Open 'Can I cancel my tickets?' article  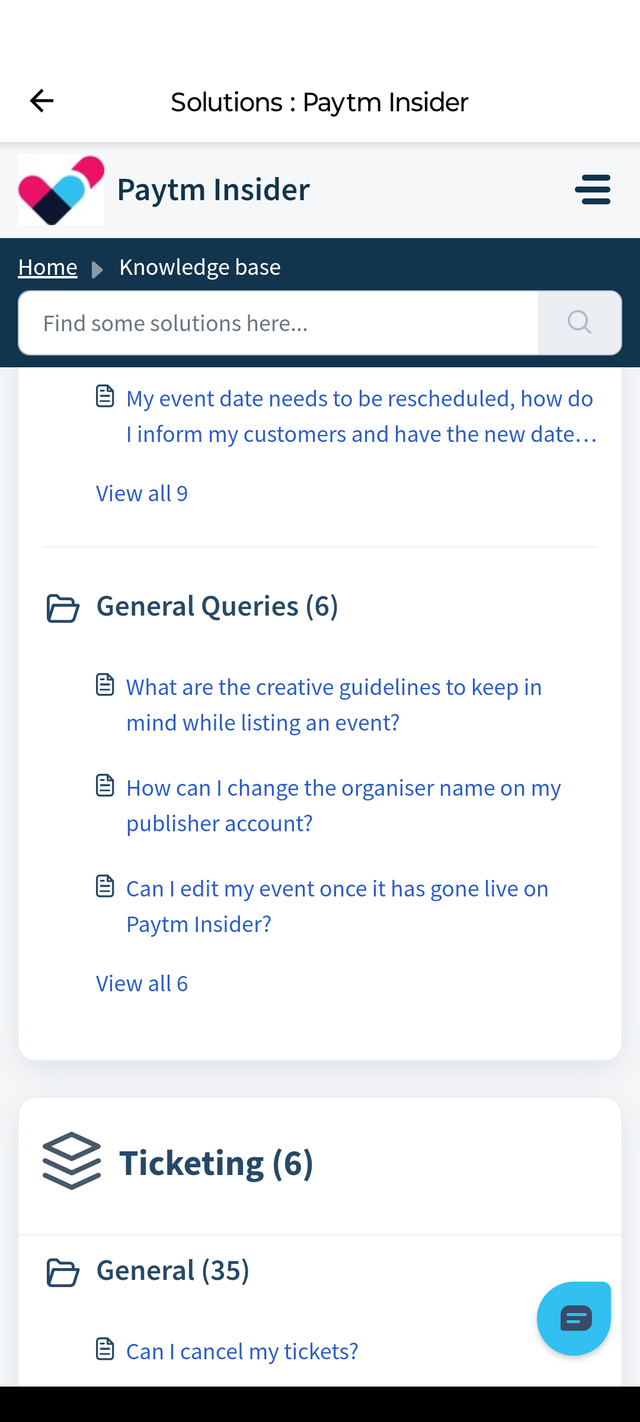[242, 1351]
